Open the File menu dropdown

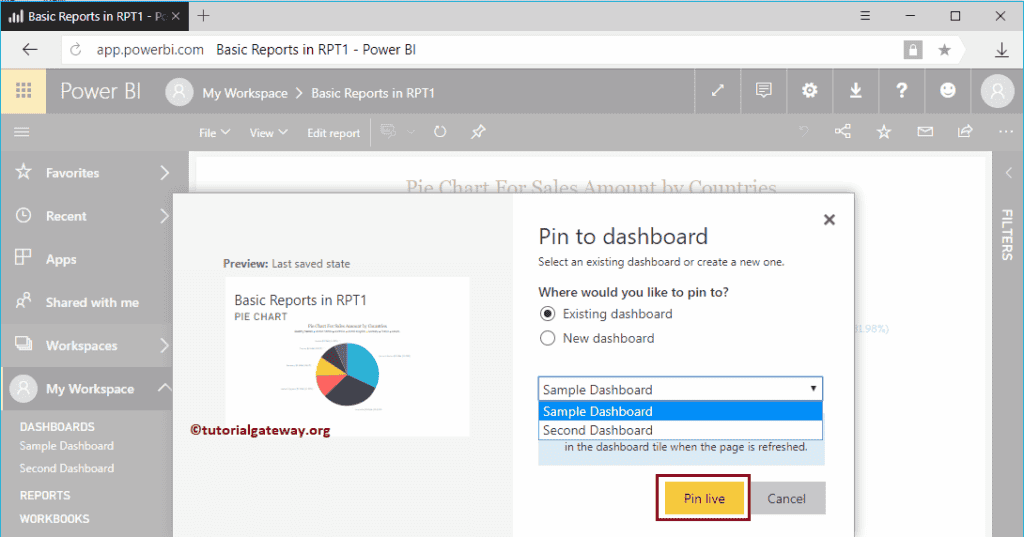(x=214, y=133)
